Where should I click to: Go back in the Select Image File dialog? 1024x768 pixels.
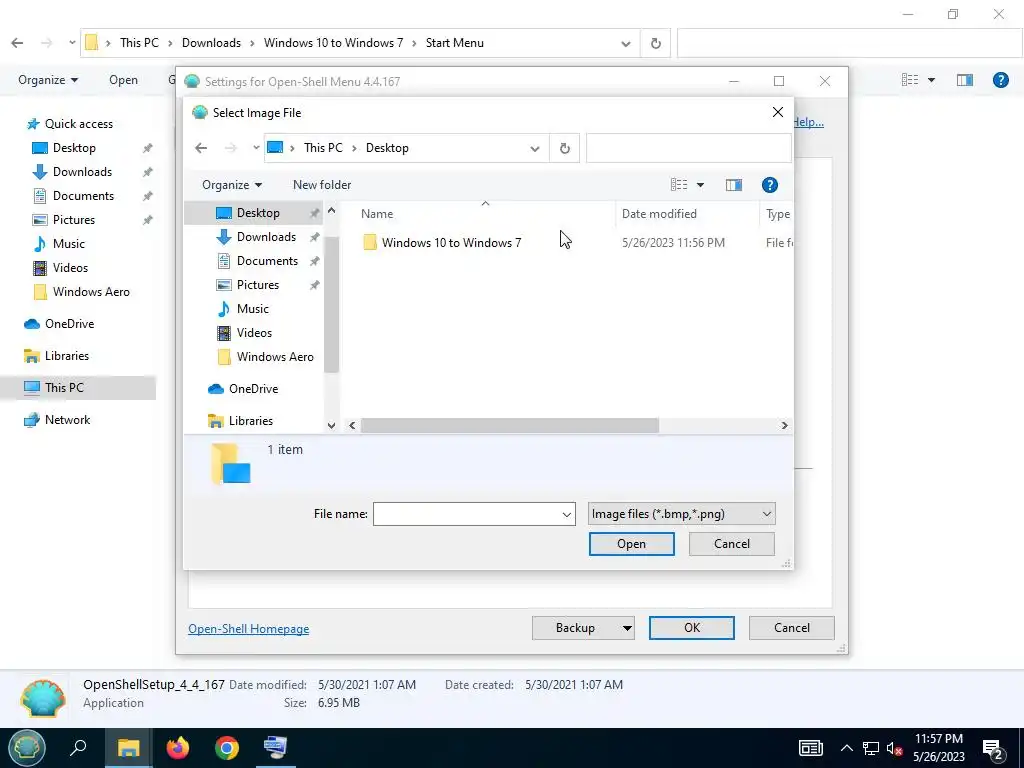[x=201, y=148]
